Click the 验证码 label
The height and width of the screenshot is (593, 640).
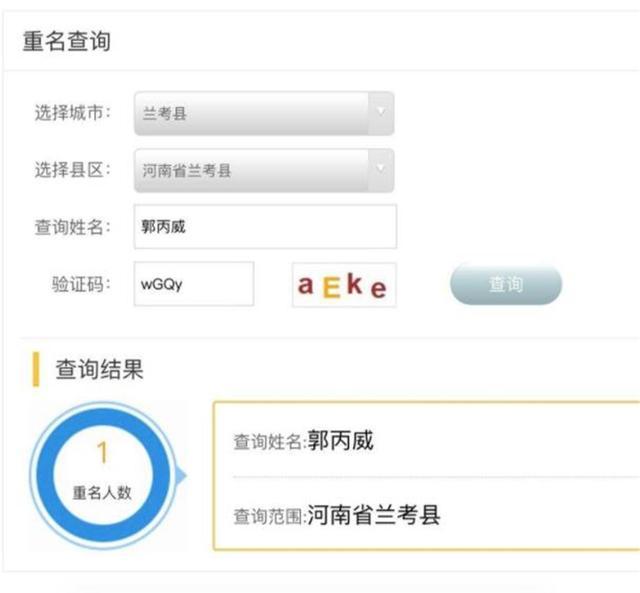point(81,284)
